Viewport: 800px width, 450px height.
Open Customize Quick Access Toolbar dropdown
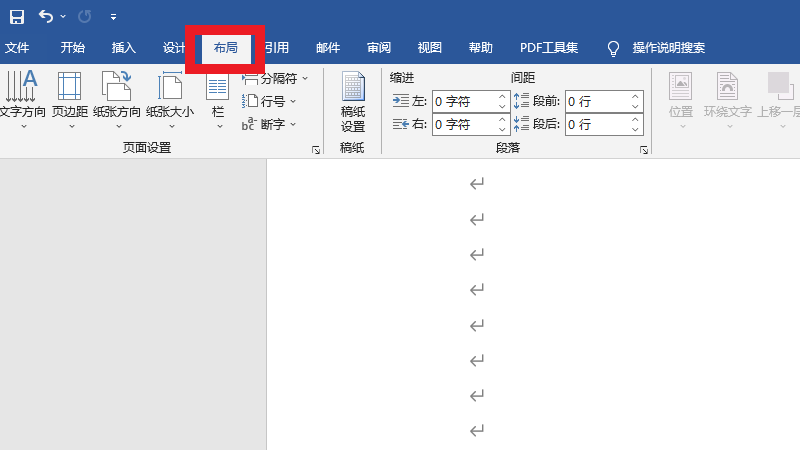point(113,17)
